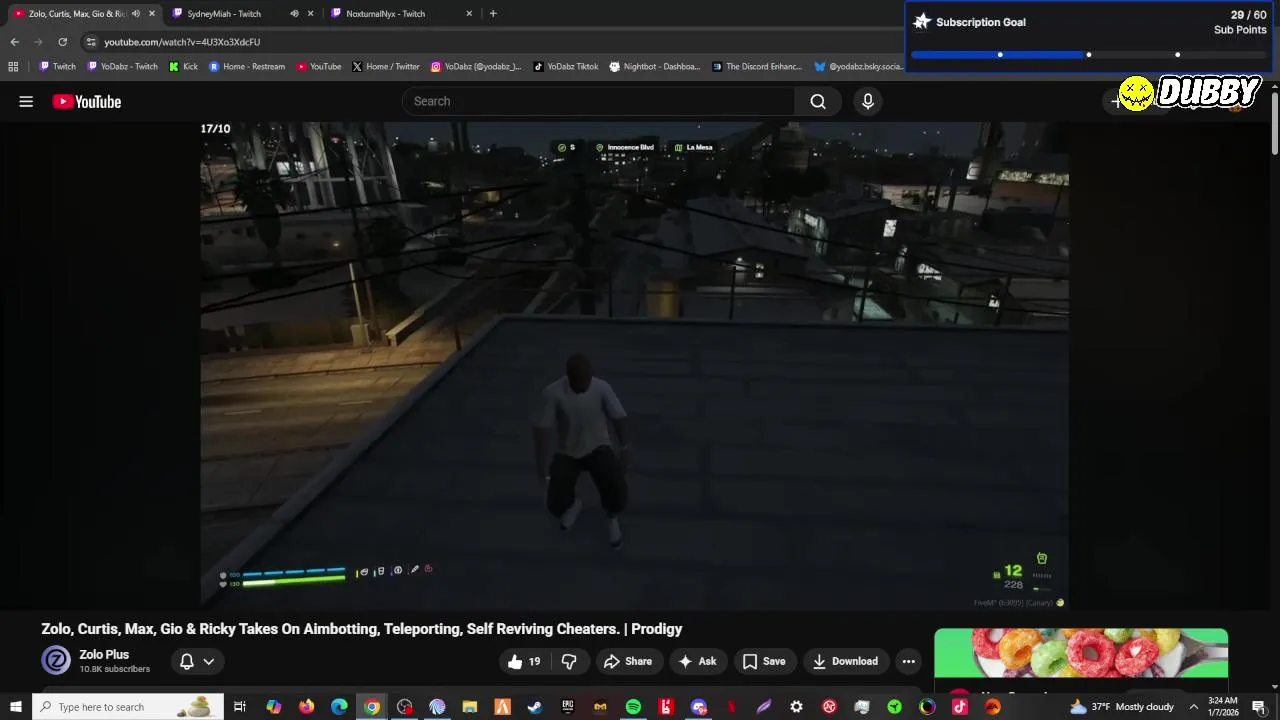
Task: Open the Windows Start menu
Action: (15, 707)
